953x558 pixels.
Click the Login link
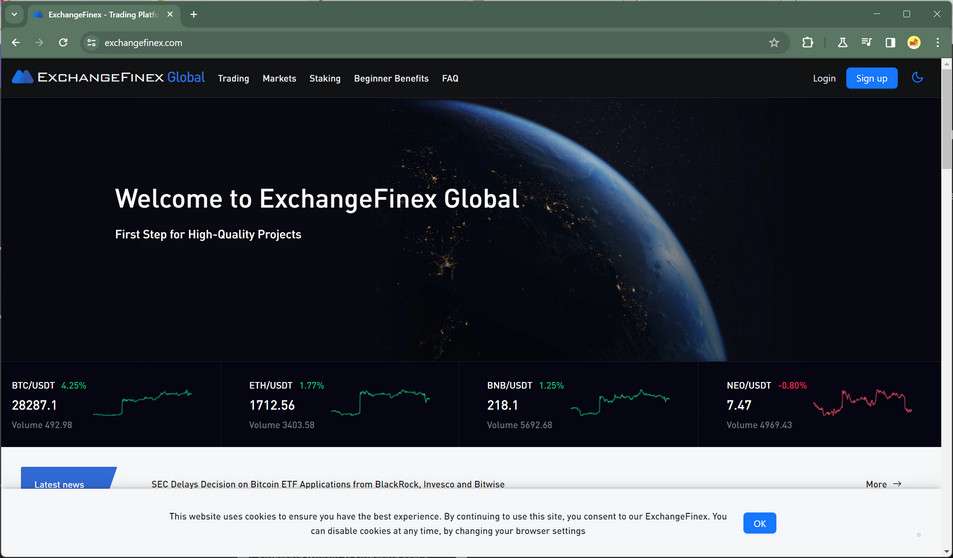coord(824,78)
